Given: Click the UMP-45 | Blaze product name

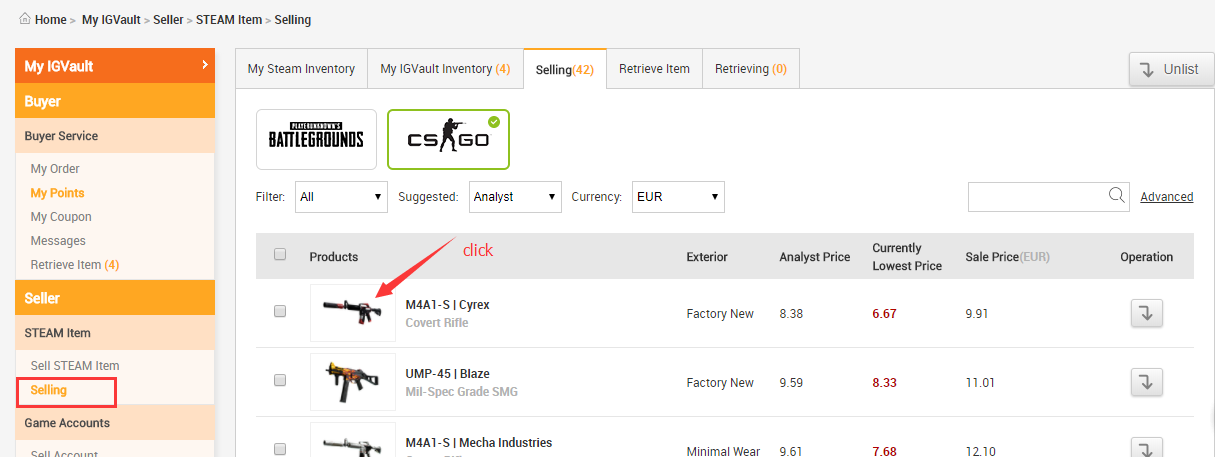Looking at the screenshot, I should [x=448, y=374].
